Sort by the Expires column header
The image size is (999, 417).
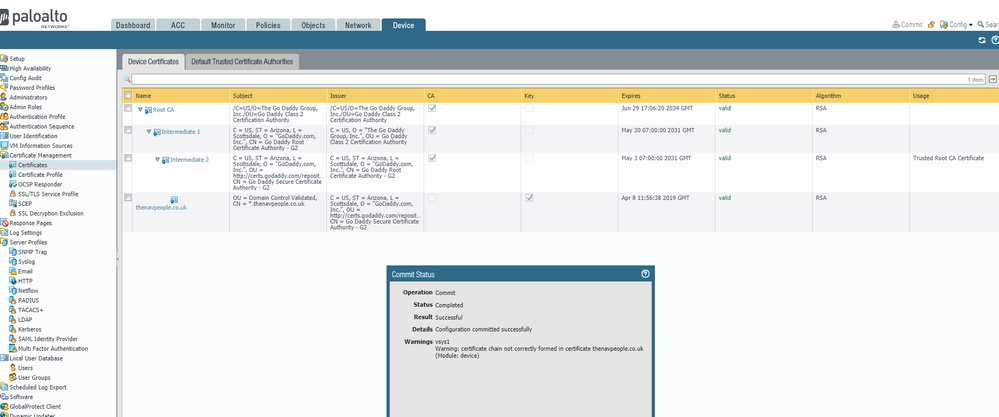pos(666,95)
